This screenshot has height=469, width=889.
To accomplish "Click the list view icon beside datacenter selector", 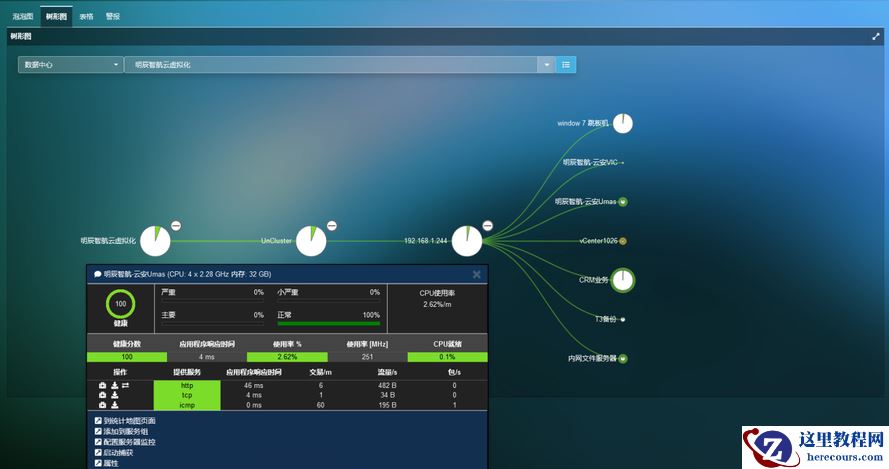I will pos(566,65).
